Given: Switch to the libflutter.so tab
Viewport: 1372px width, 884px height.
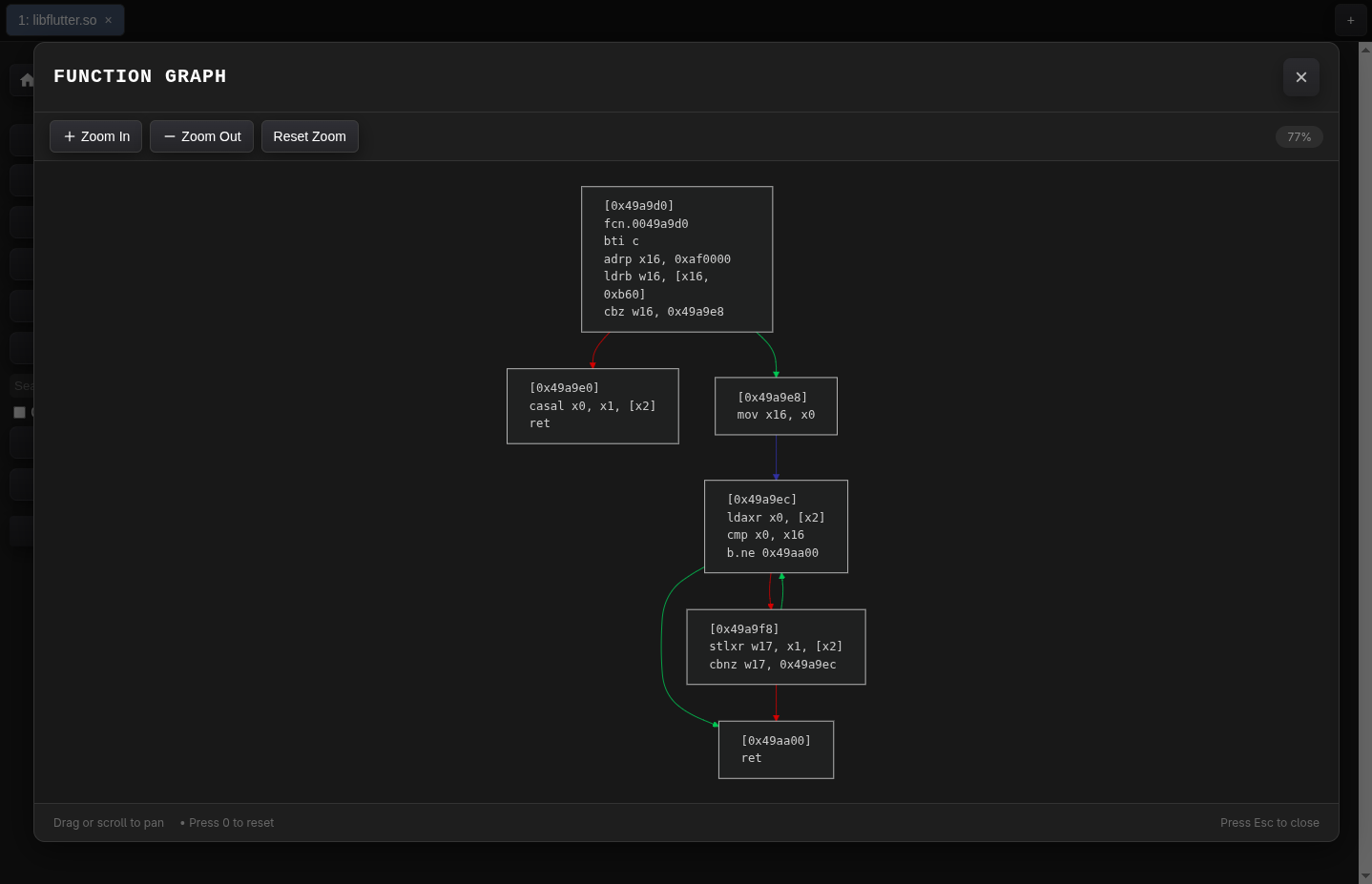Looking at the screenshot, I should (x=56, y=20).
